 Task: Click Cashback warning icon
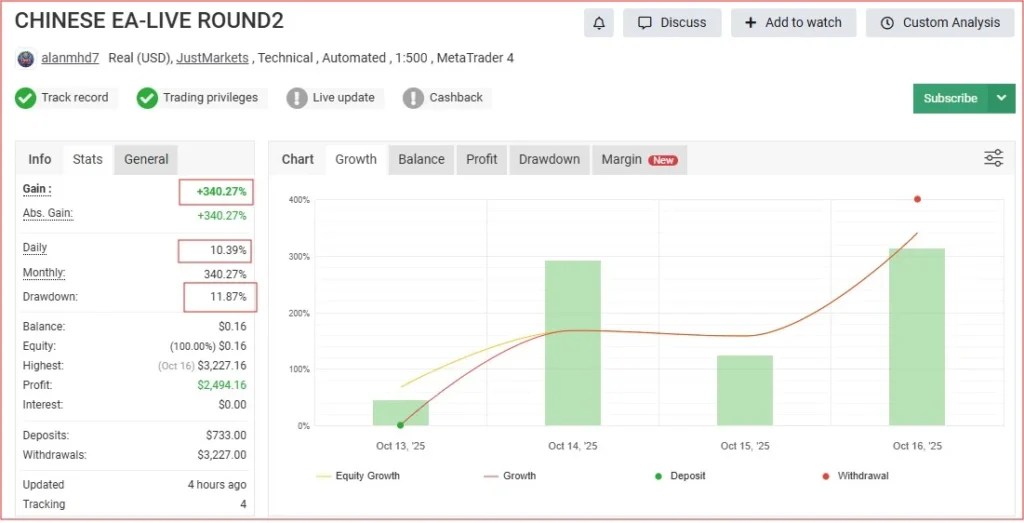point(413,98)
